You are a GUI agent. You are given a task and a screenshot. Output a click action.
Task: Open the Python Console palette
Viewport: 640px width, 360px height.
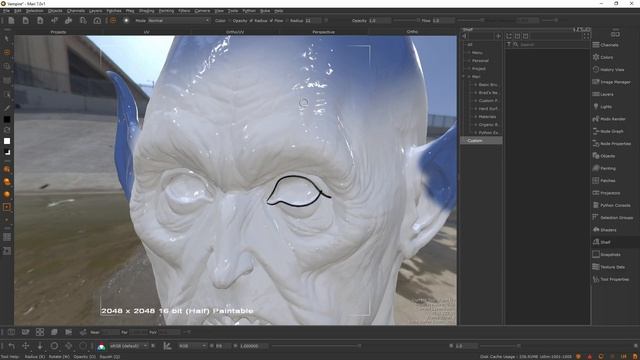click(x=611, y=205)
